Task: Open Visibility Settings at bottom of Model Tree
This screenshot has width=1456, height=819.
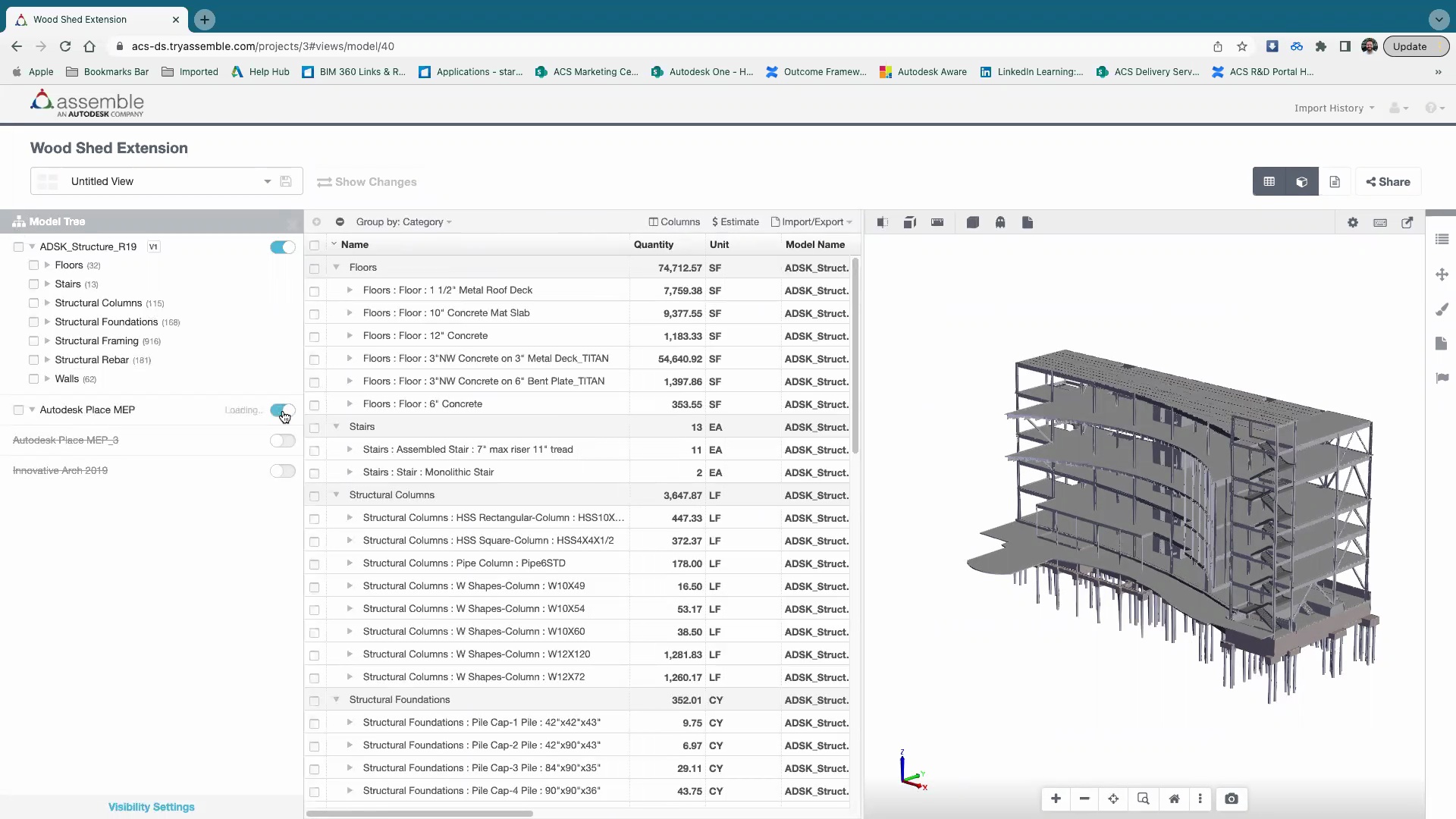Action: point(151,807)
